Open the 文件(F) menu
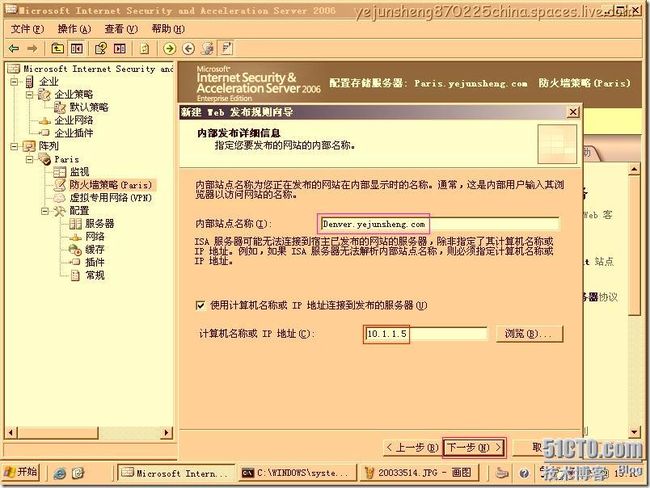The image size is (650, 488). pyautogui.click(x=27, y=29)
